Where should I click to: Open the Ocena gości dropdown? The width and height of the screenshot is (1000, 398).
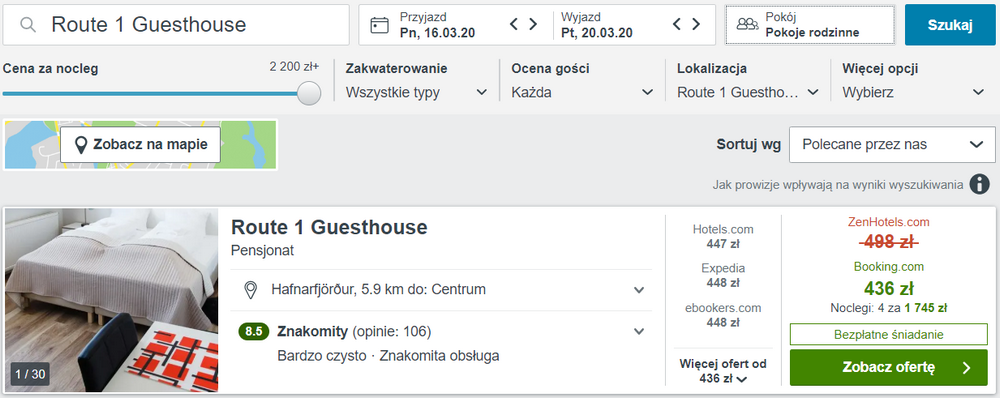[582, 81]
